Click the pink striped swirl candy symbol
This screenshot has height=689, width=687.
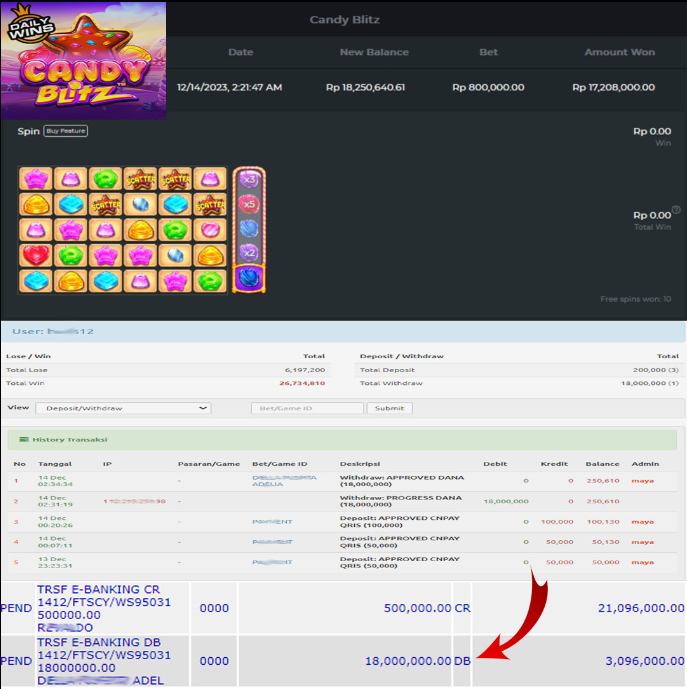point(210,229)
